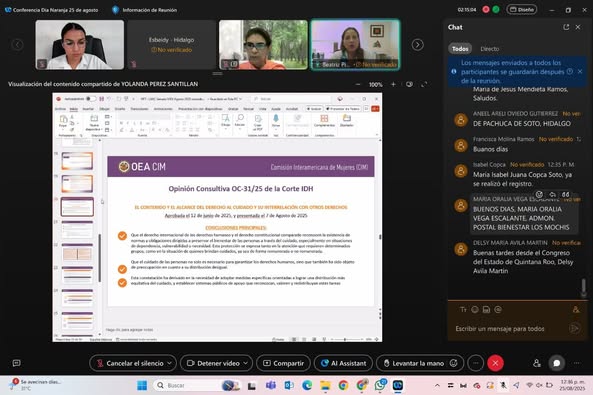Select the Todos chat tab
The height and width of the screenshot is (395, 593).
point(460,49)
